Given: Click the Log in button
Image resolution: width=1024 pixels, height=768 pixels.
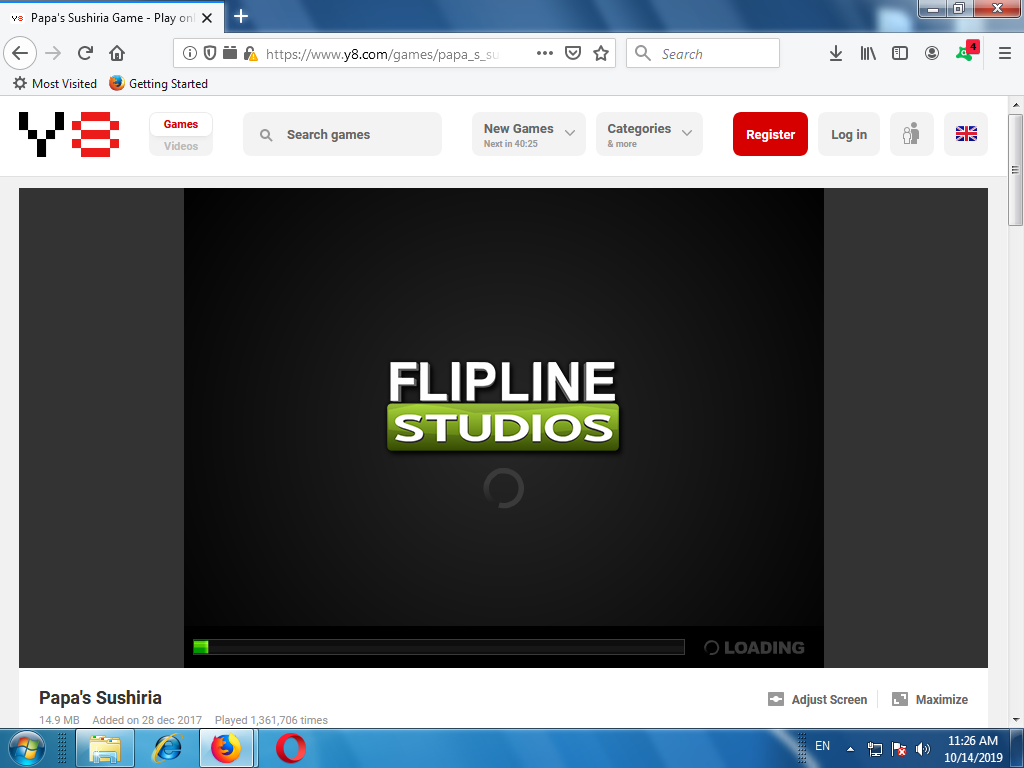Looking at the screenshot, I should (848, 134).
